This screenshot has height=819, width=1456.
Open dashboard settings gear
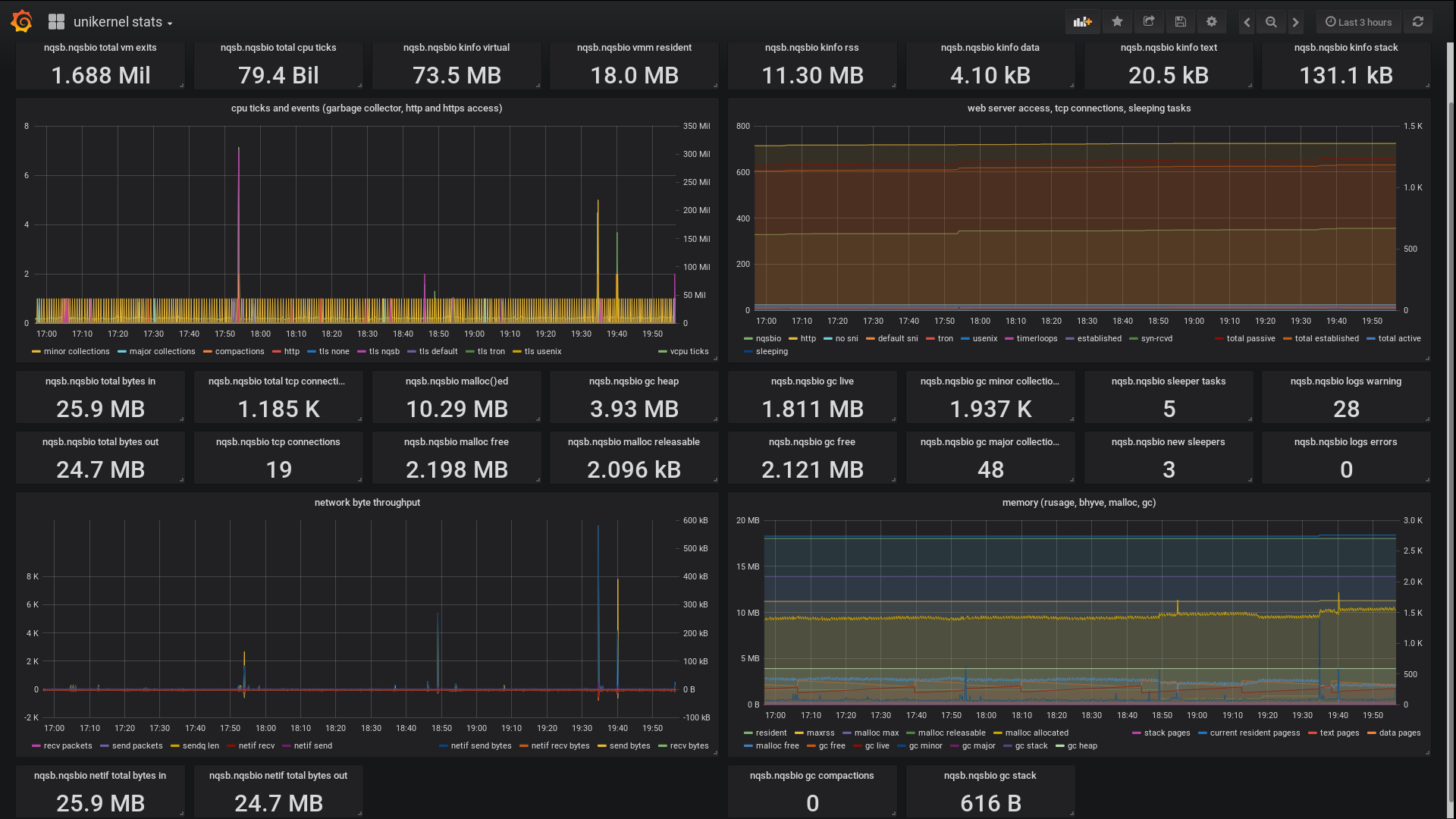point(1212,22)
